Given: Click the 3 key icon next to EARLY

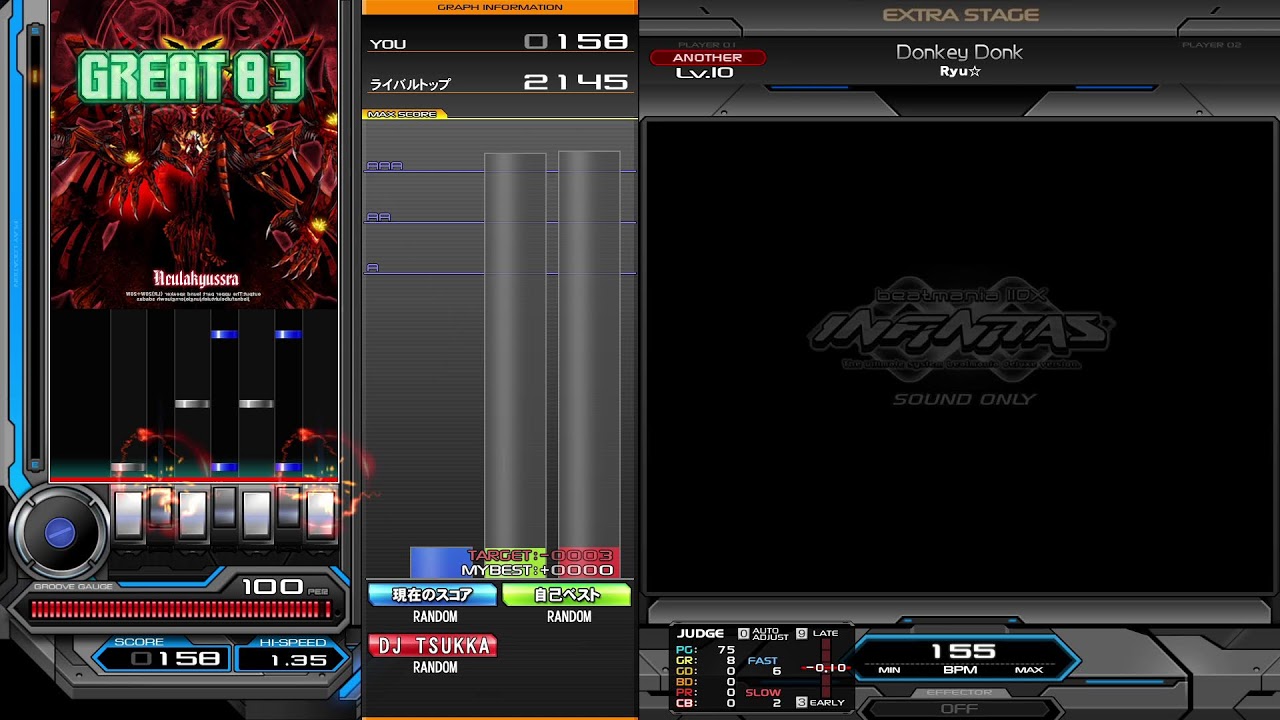Looking at the screenshot, I should [801, 702].
